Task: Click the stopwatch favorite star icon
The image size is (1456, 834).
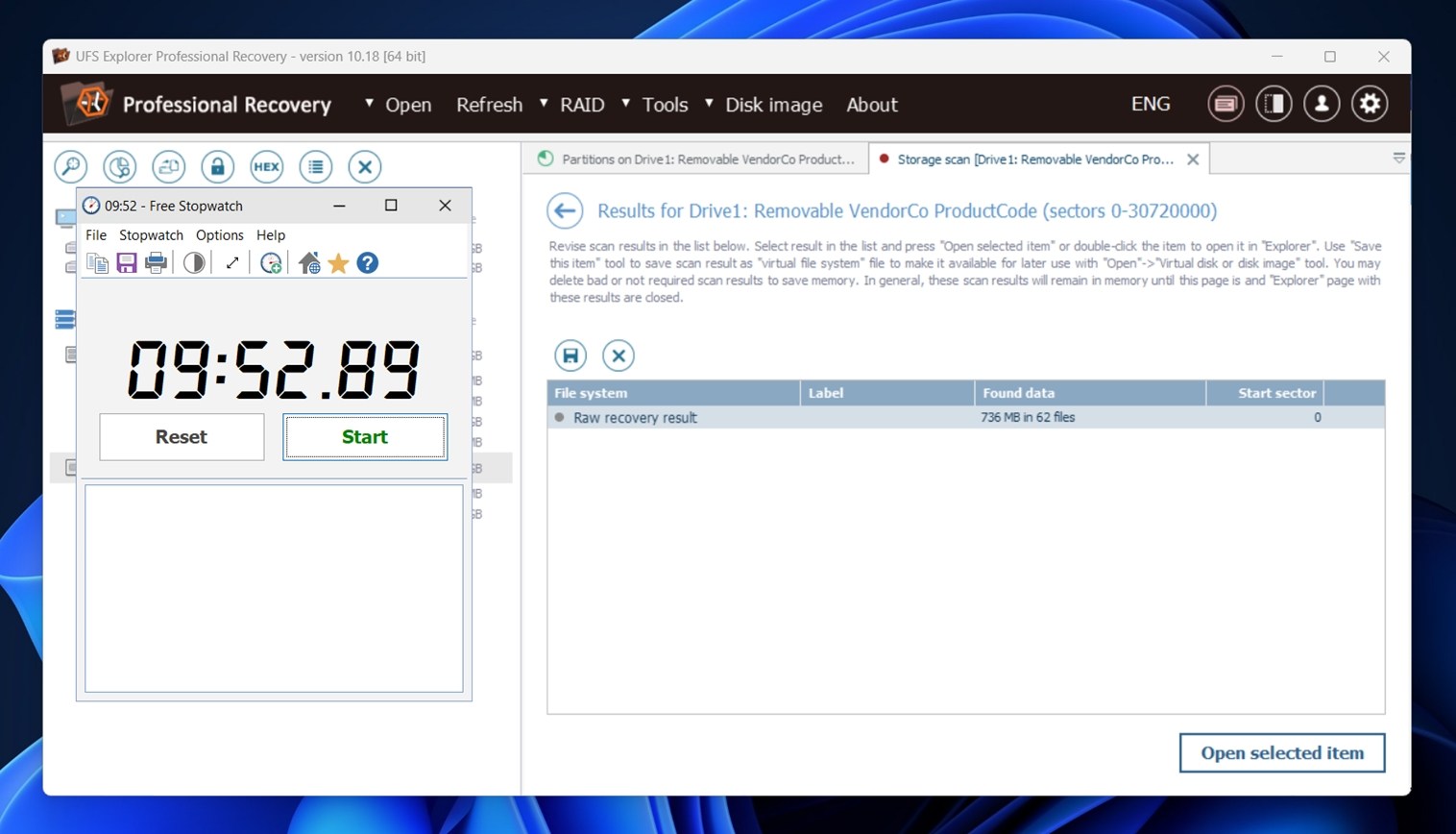Action: pyautogui.click(x=338, y=263)
